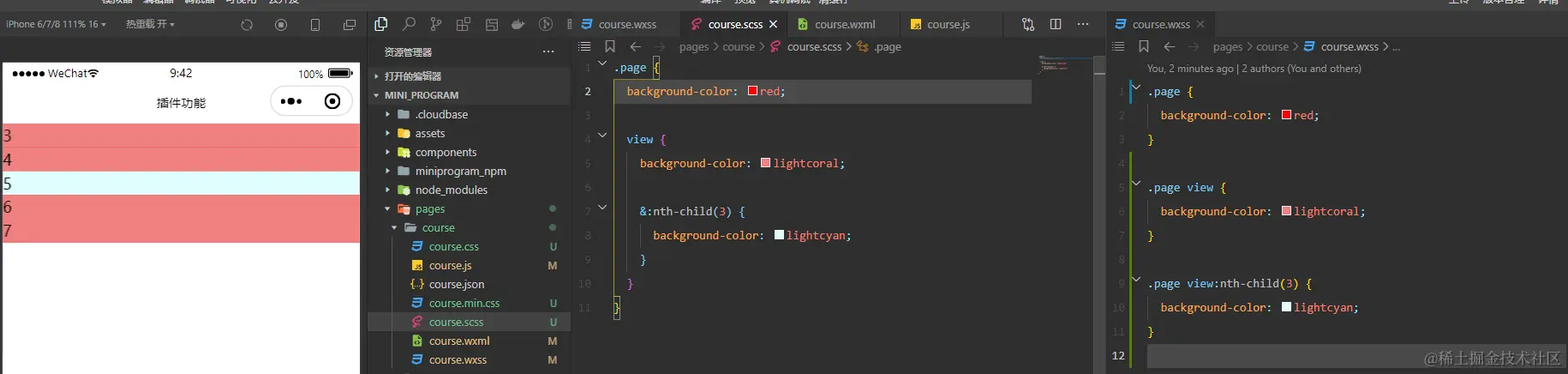Open the Source Control branch icon
The image size is (1568, 374).
click(436, 24)
